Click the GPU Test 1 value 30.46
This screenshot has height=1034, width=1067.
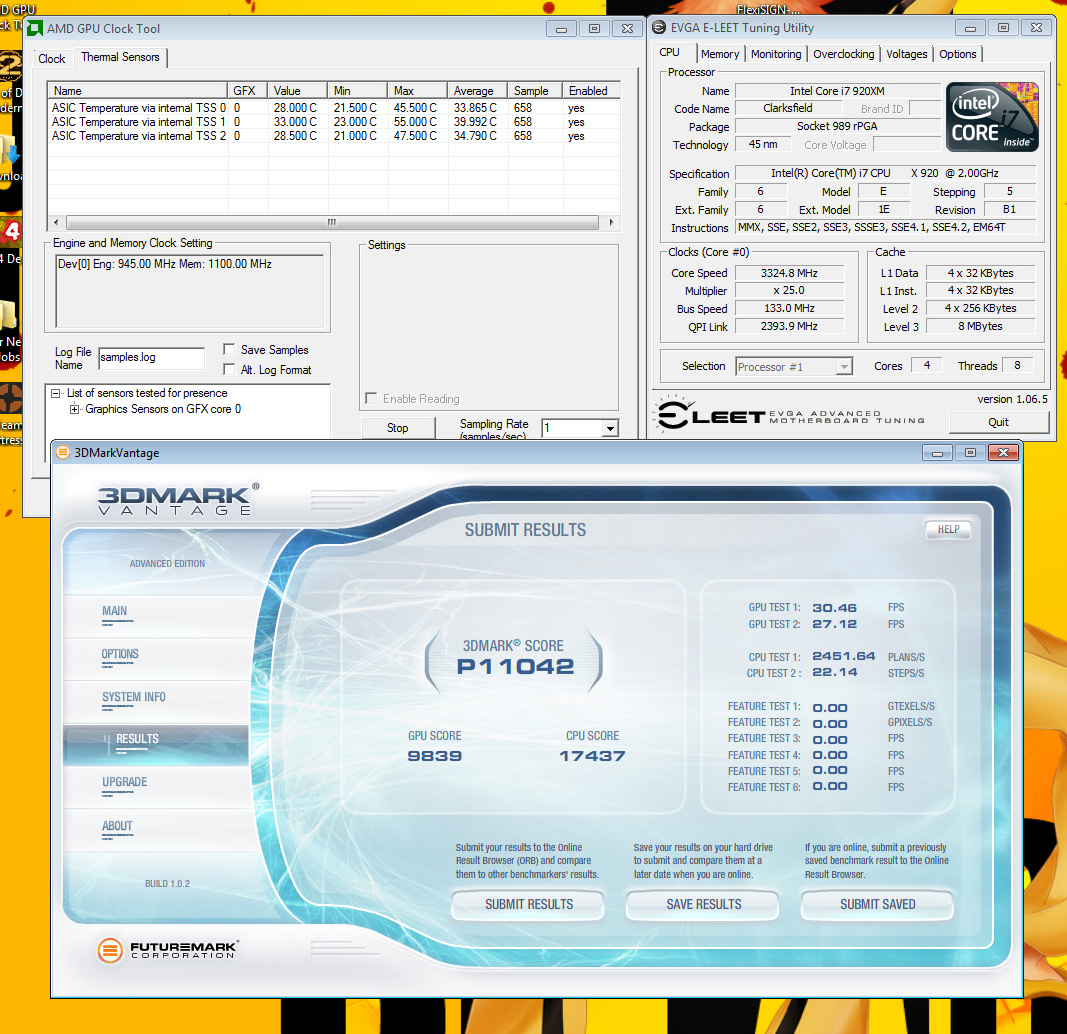click(834, 607)
